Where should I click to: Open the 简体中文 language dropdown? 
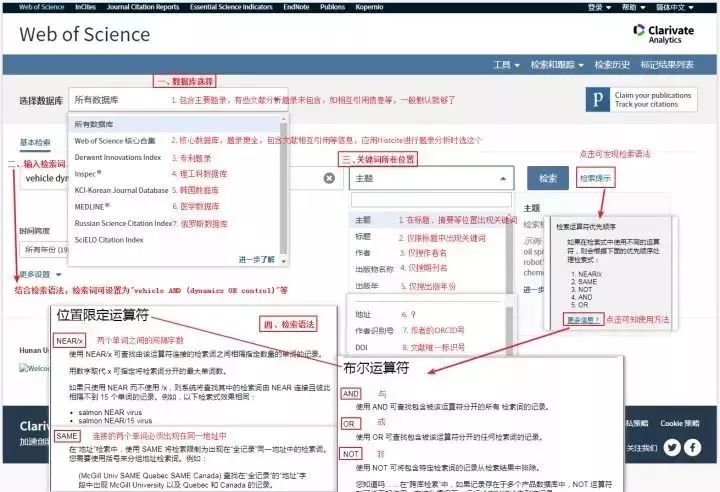674,7
